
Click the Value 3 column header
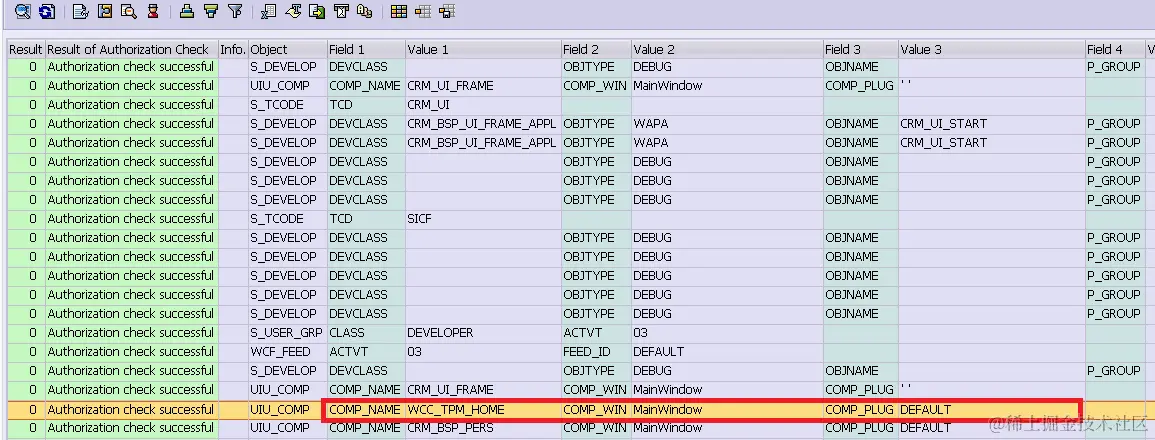point(991,49)
